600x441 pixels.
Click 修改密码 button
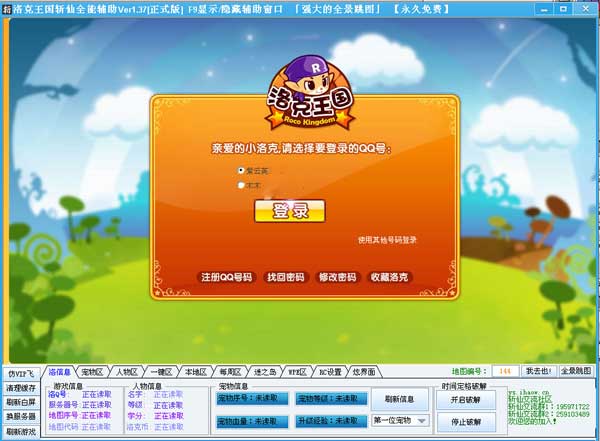point(337,277)
